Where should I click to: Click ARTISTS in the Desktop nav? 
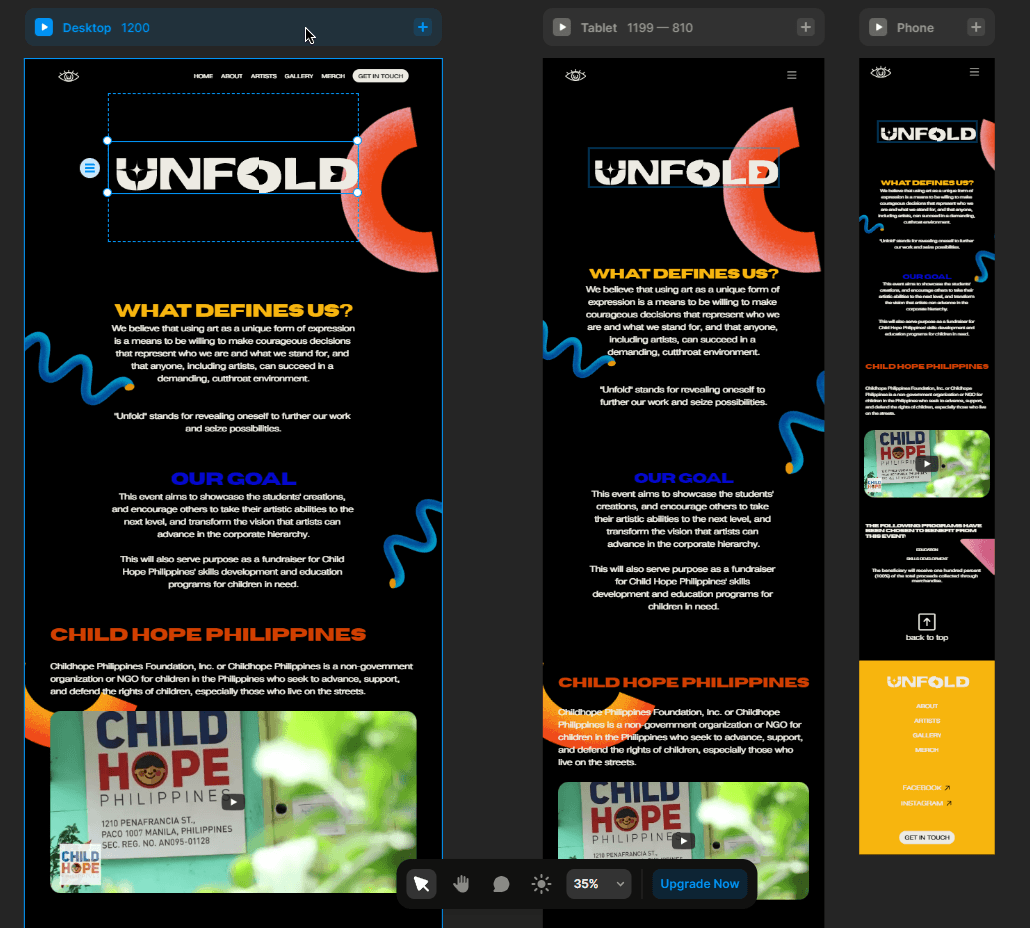click(x=263, y=76)
